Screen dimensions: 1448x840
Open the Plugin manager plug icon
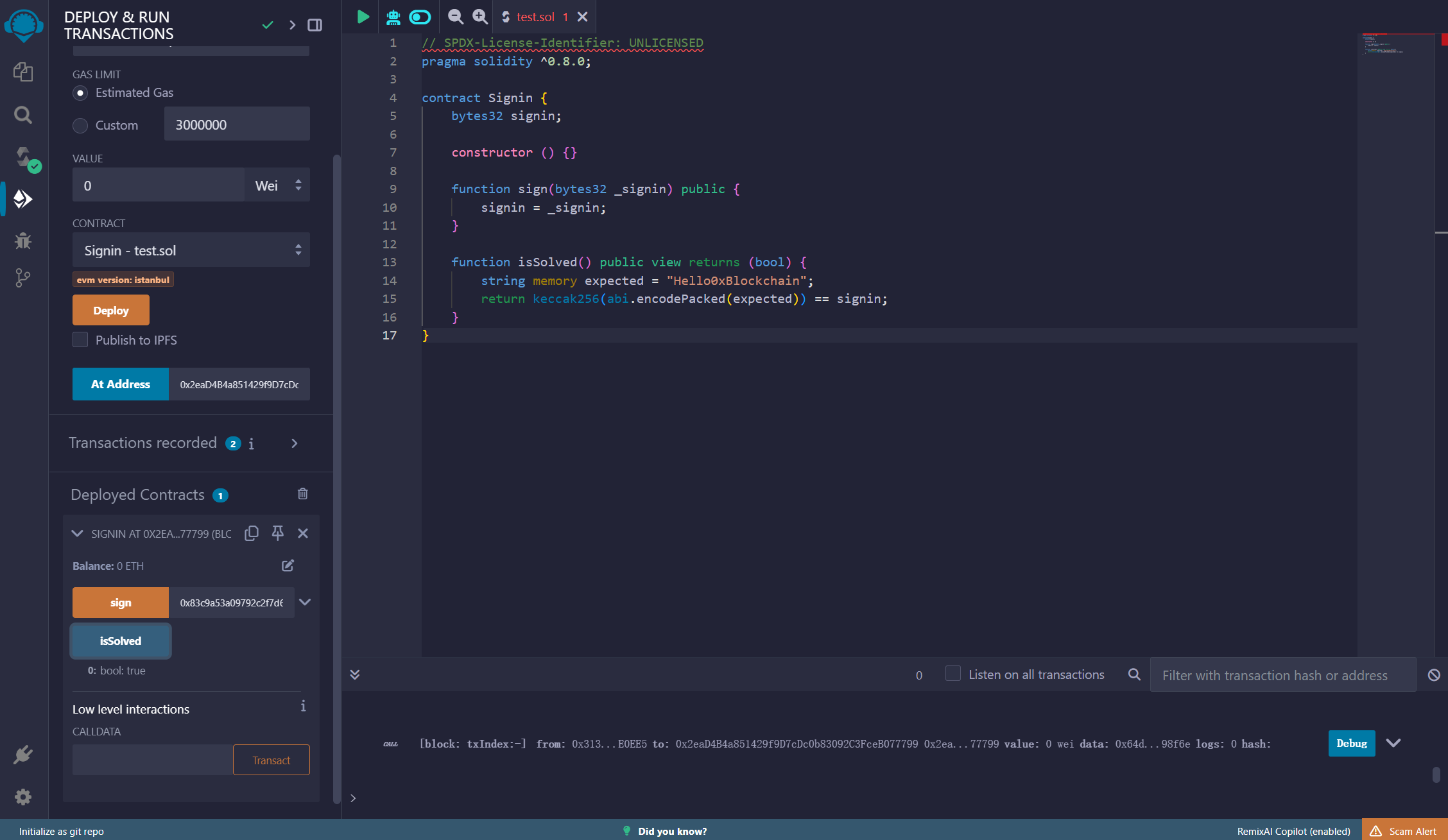pos(23,755)
